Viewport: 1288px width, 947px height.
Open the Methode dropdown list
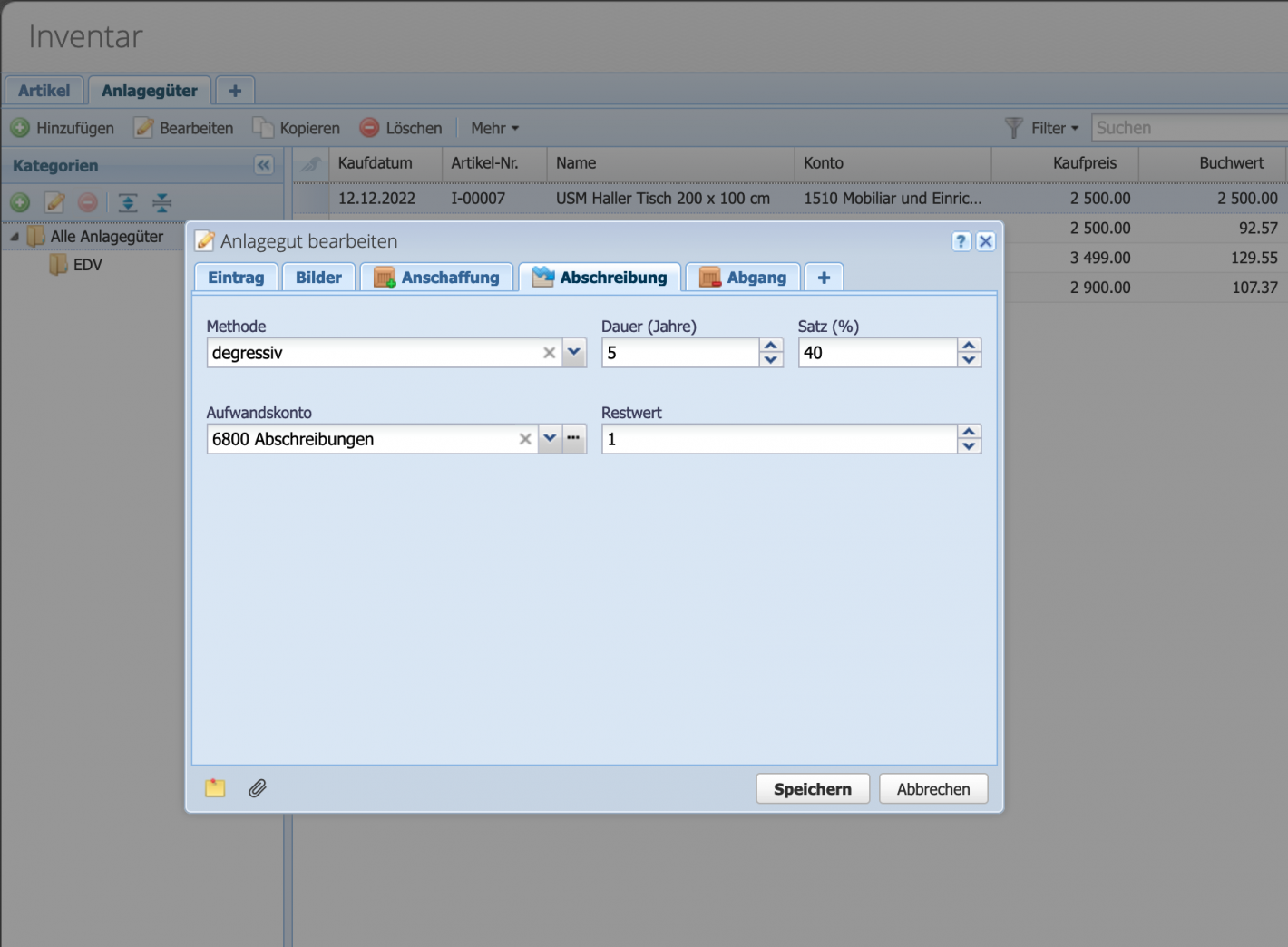click(x=574, y=353)
